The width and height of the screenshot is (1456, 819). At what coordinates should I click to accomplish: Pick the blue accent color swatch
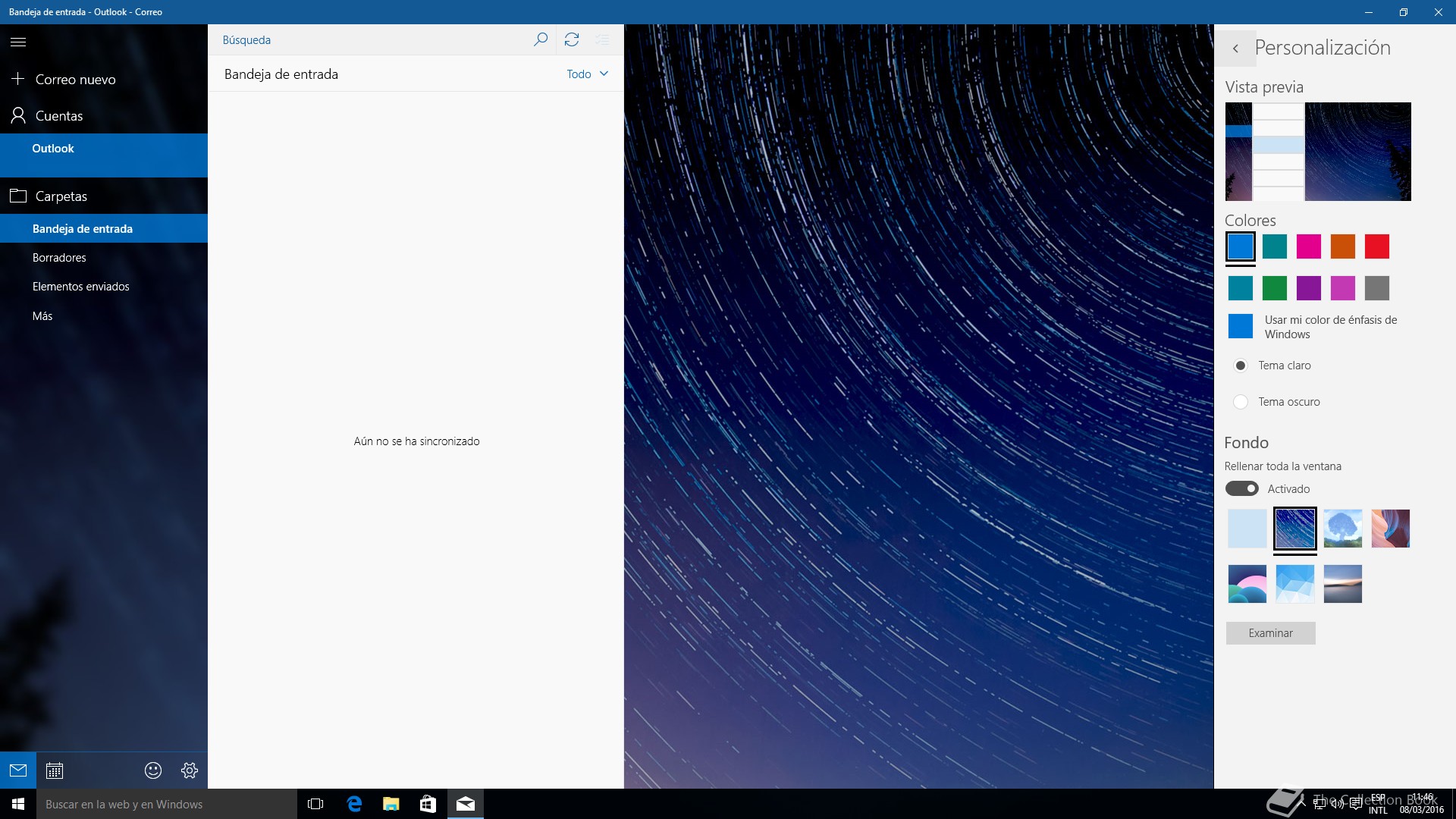click(x=1241, y=246)
